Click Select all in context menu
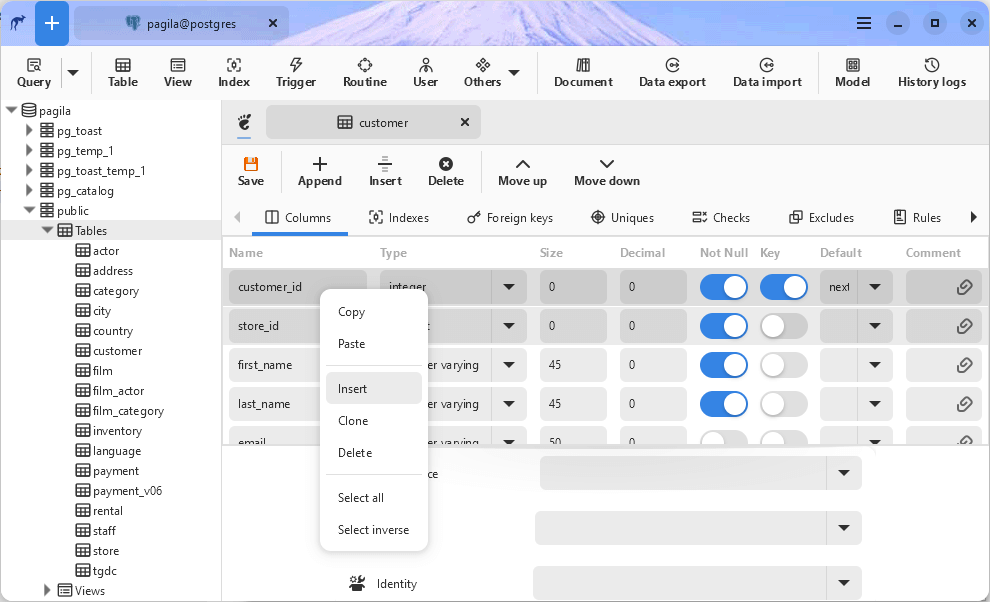 (360, 498)
